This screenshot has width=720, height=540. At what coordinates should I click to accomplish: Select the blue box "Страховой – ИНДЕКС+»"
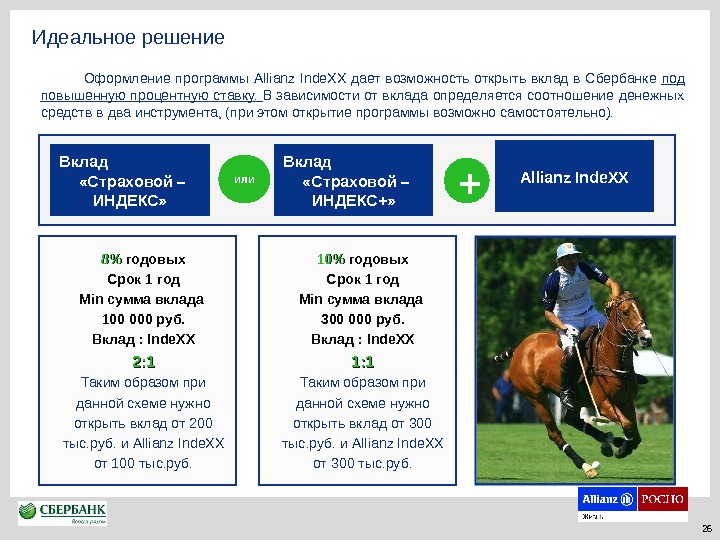[353, 180]
